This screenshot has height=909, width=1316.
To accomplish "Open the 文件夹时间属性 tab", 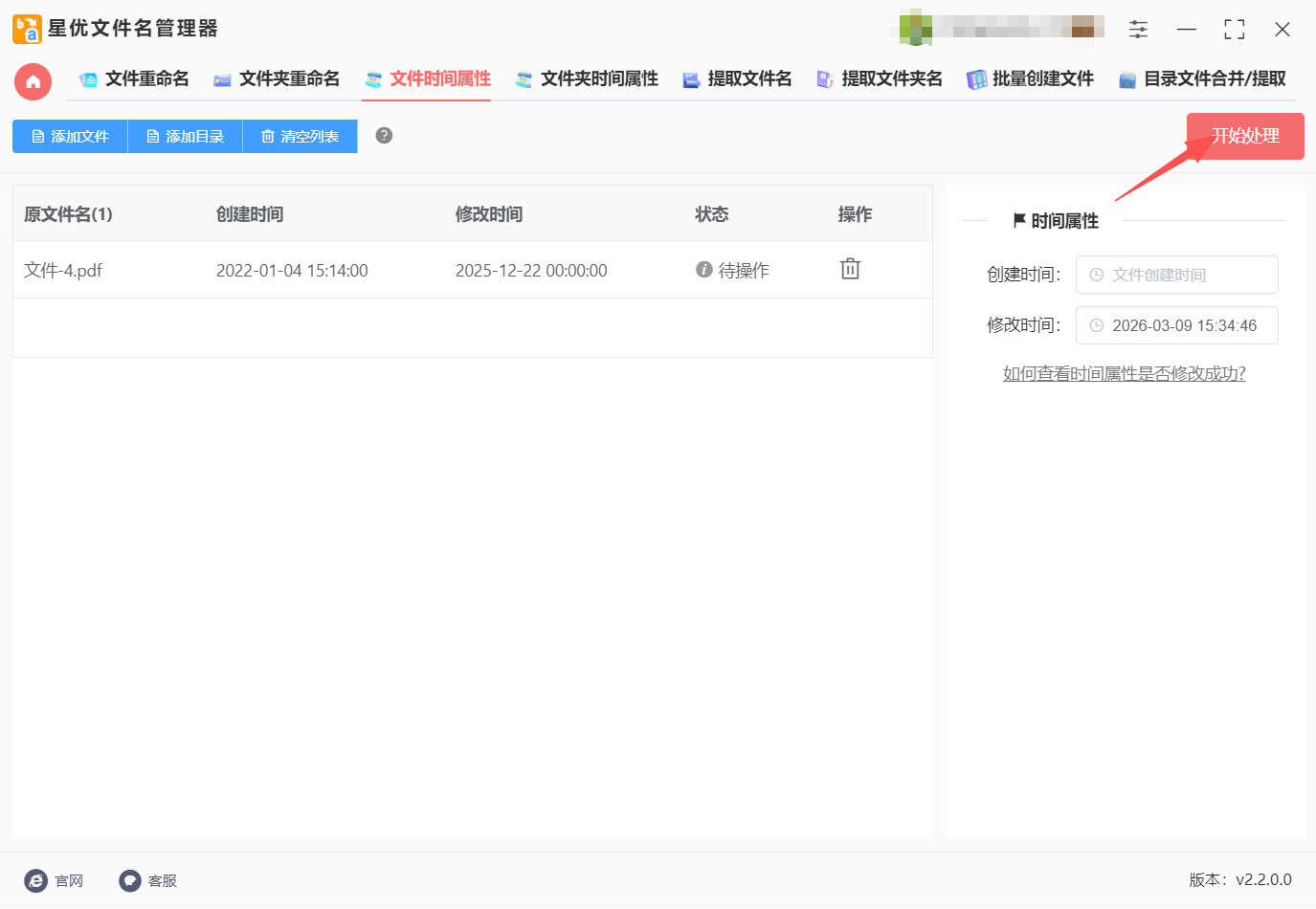I will pyautogui.click(x=587, y=79).
